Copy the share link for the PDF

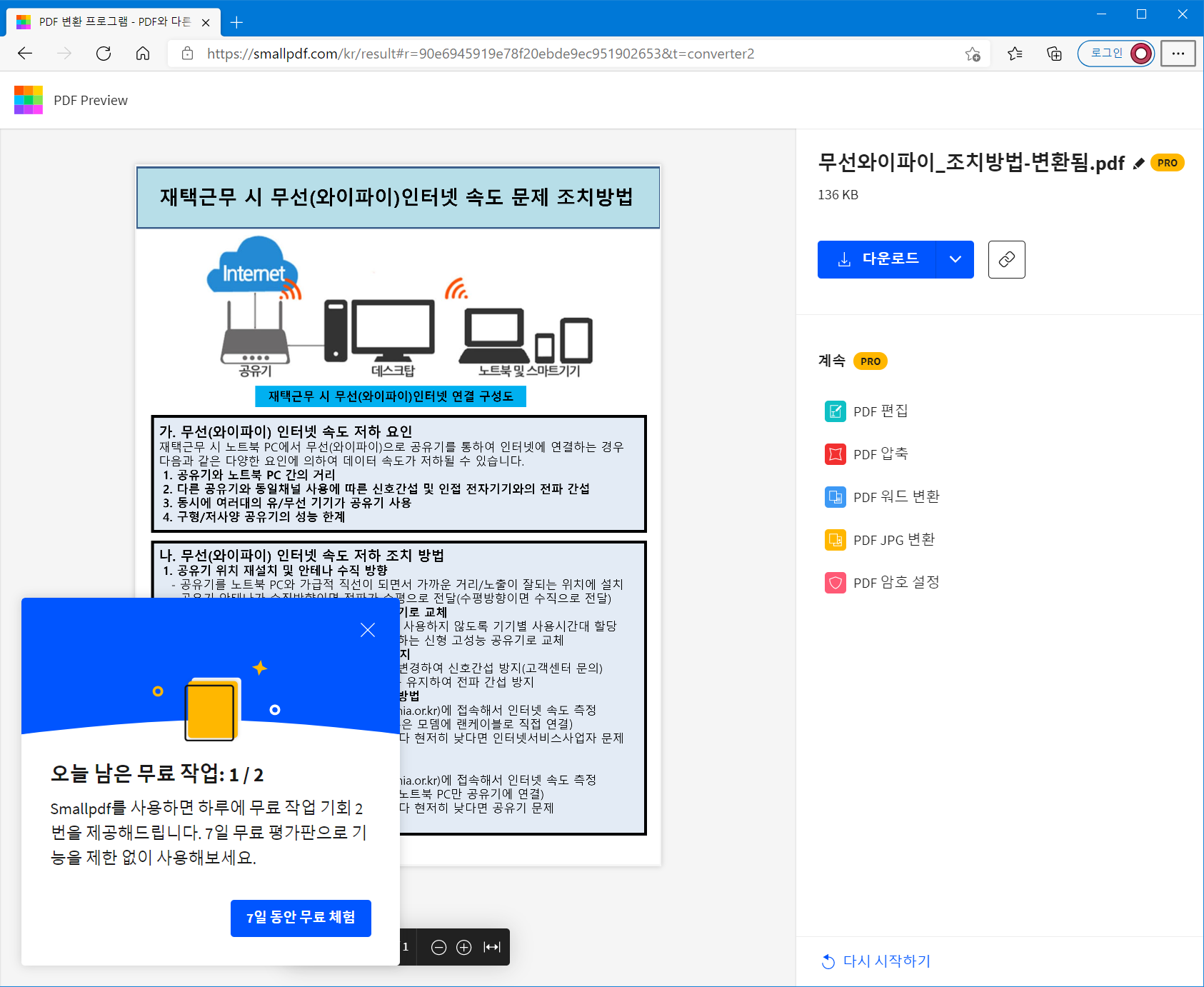(1007, 259)
